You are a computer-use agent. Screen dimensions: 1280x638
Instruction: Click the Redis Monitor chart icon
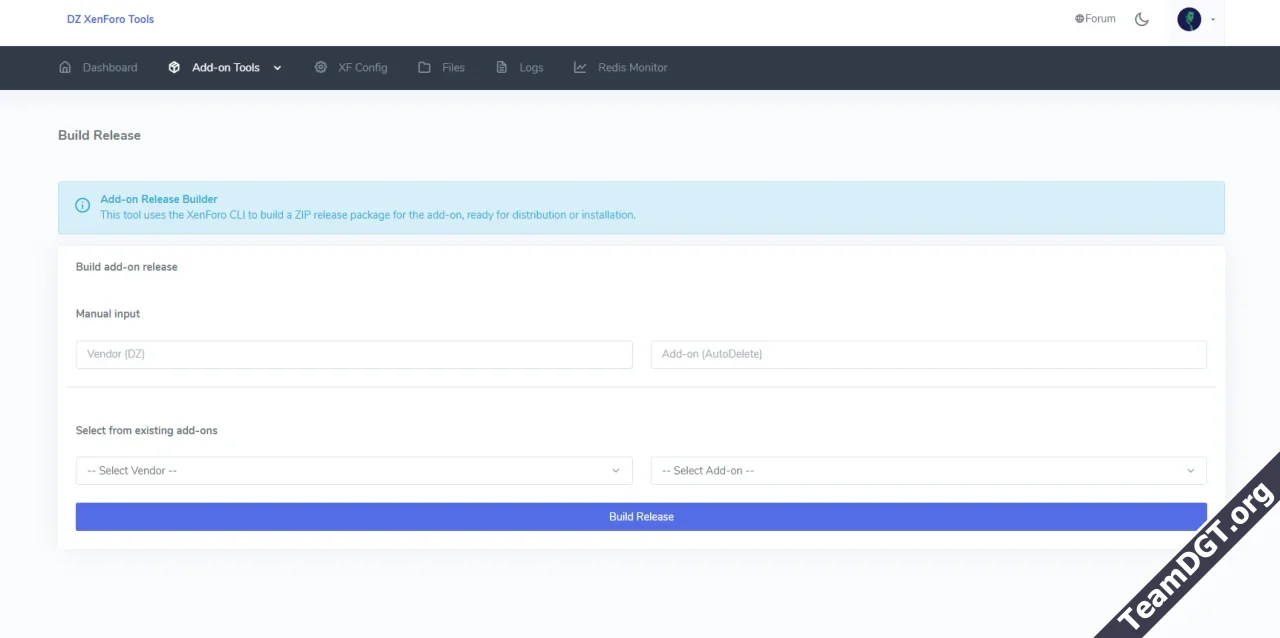coord(580,68)
